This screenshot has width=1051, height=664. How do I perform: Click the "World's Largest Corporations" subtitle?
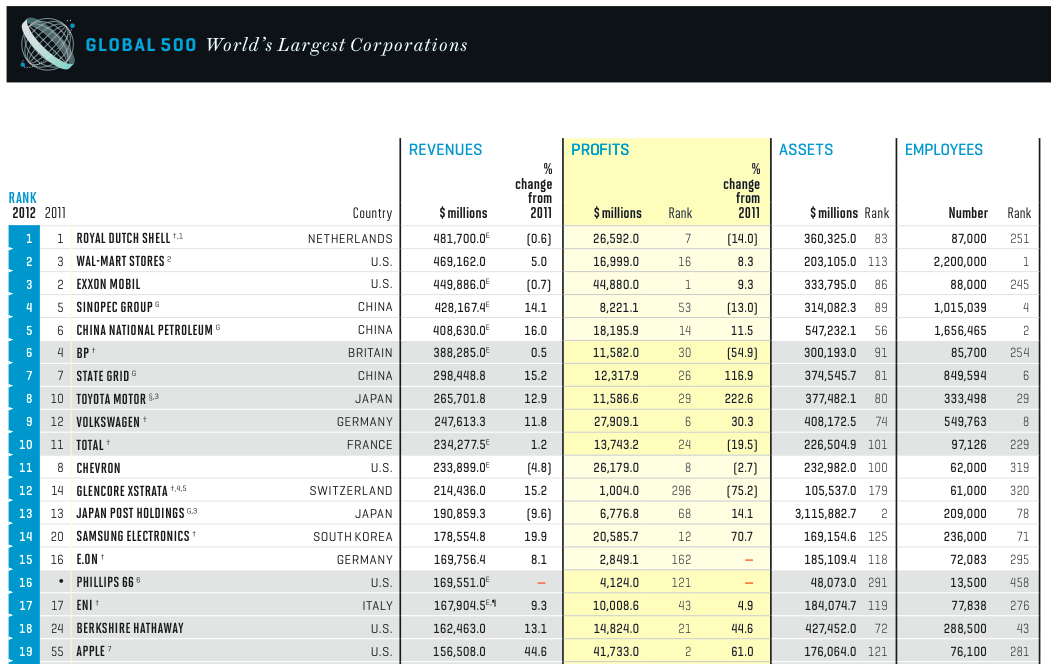336,45
